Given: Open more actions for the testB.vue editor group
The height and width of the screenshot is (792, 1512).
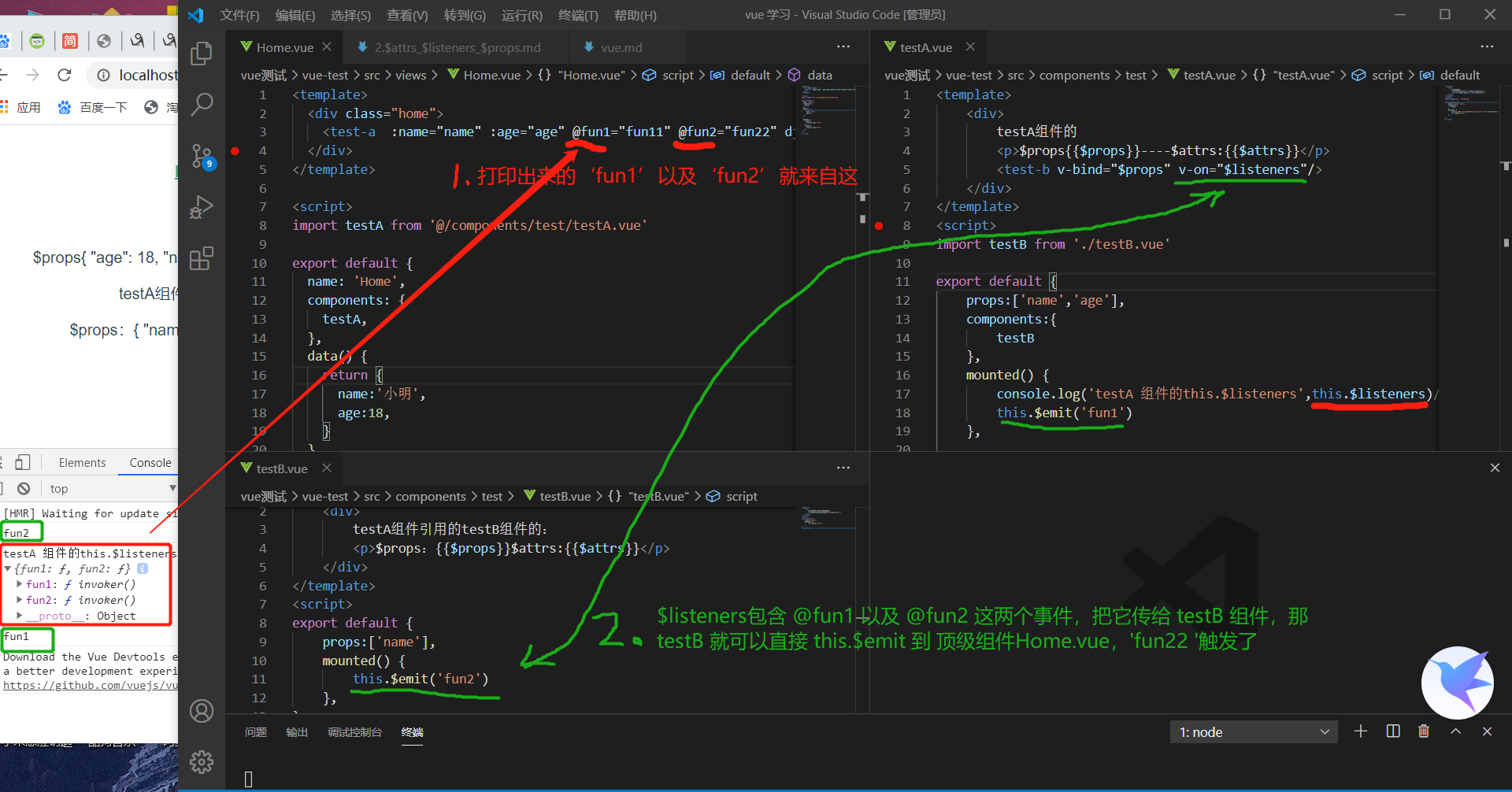Looking at the screenshot, I should tap(843, 468).
